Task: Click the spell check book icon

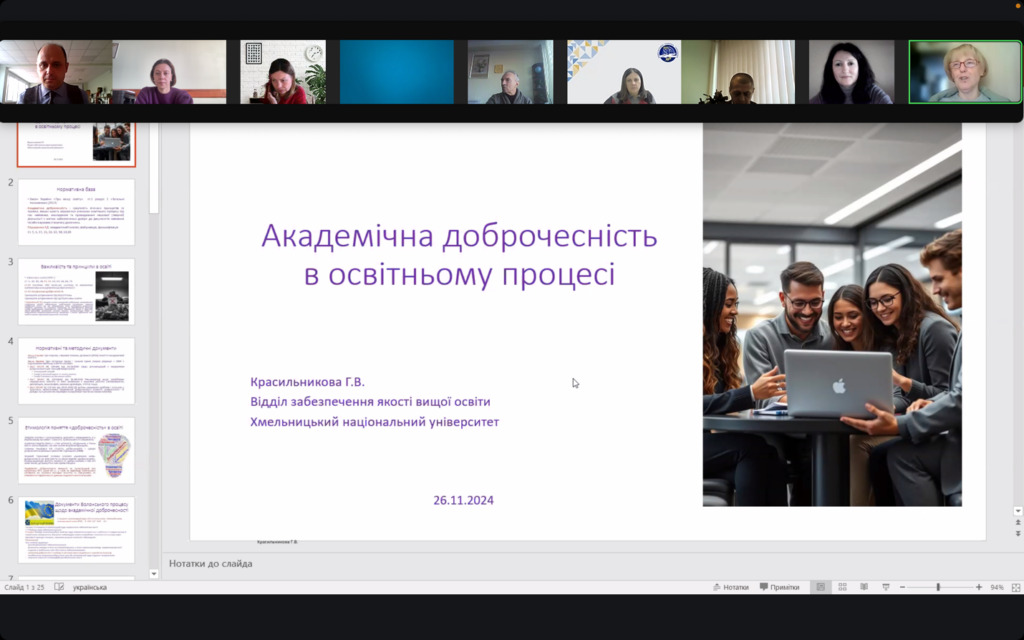Action: pyautogui.click(x=59, y=587)
